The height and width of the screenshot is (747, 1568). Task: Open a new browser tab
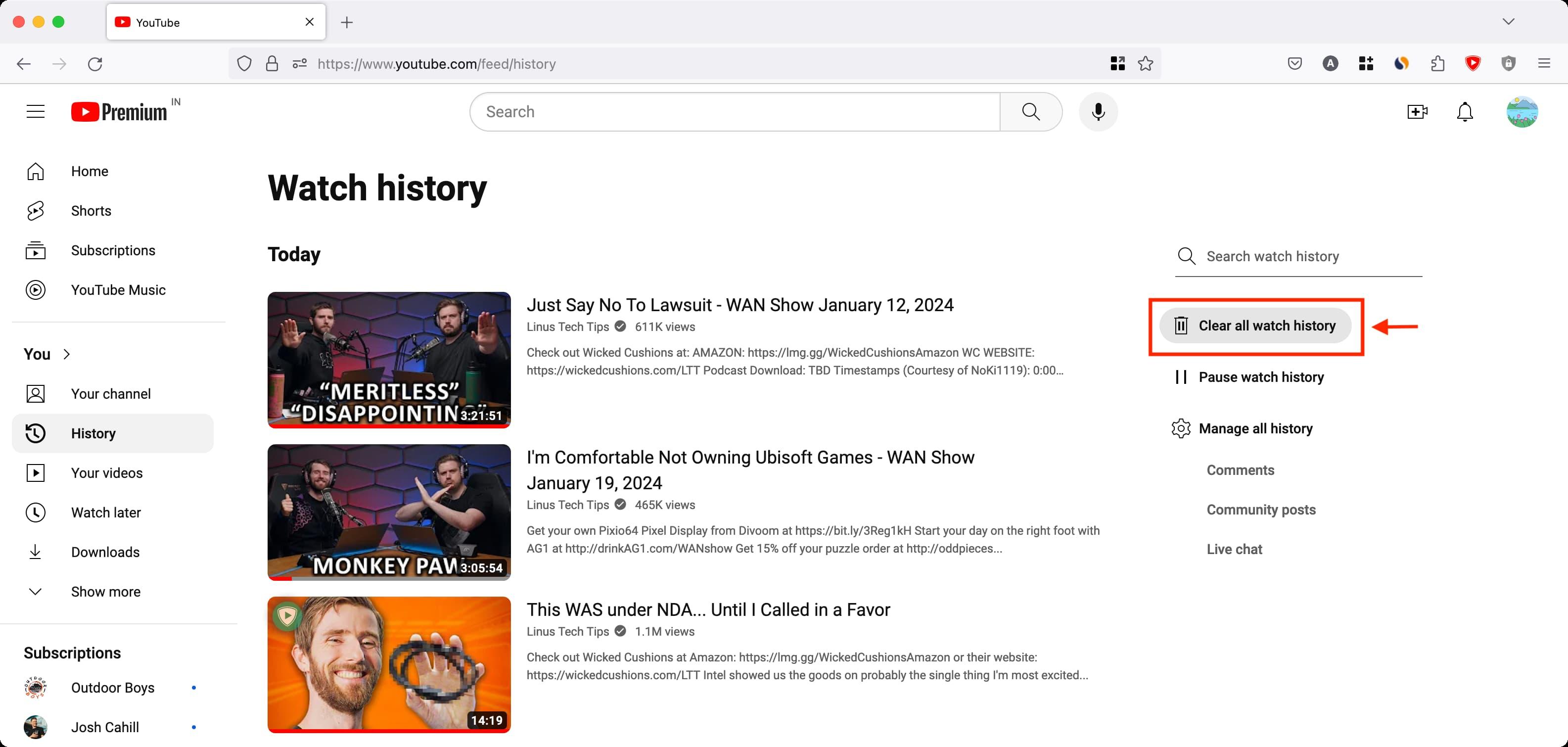[x=346, y=23]
